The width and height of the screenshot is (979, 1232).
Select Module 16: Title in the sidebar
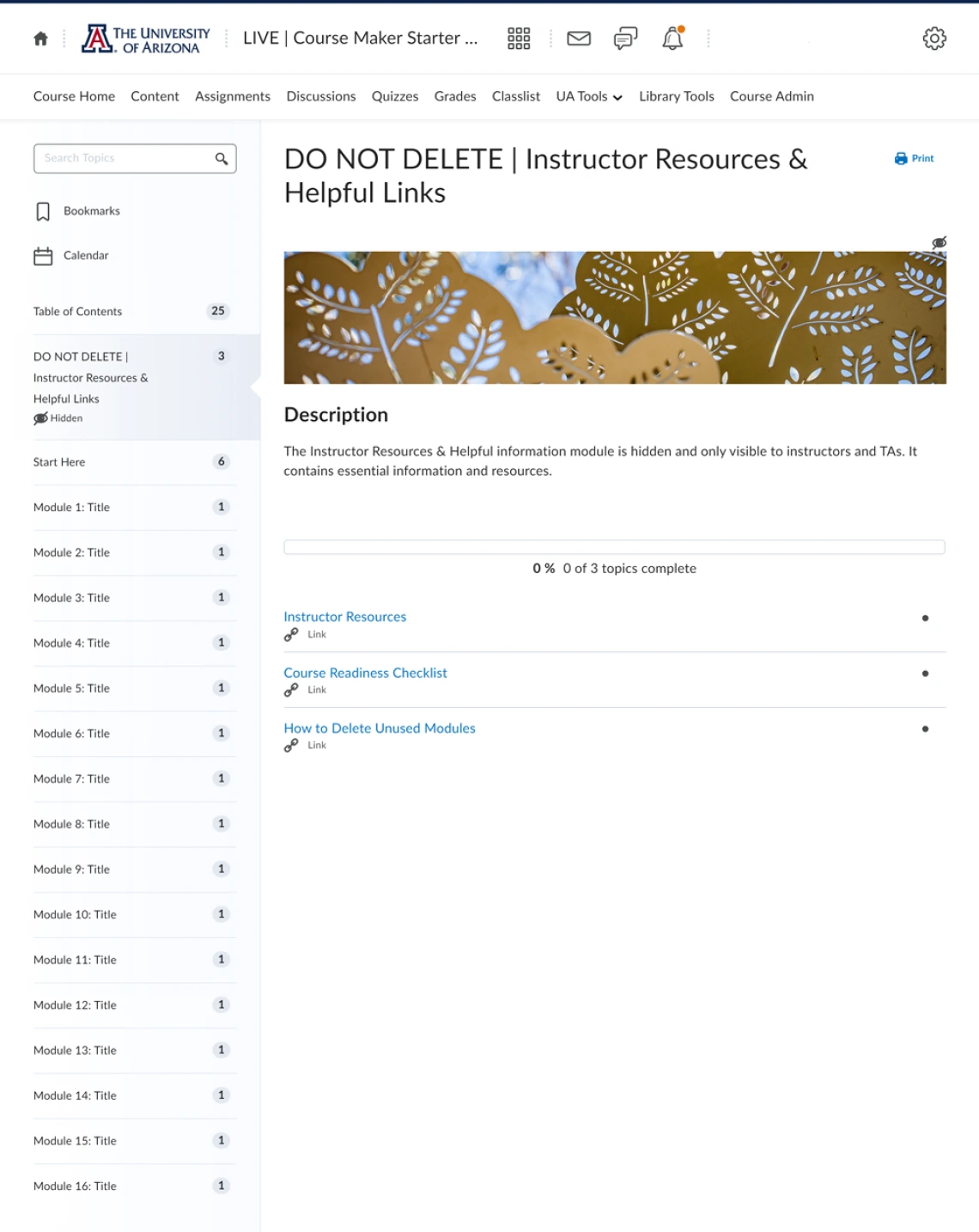pyautogui.click(x=135, y=1186)
